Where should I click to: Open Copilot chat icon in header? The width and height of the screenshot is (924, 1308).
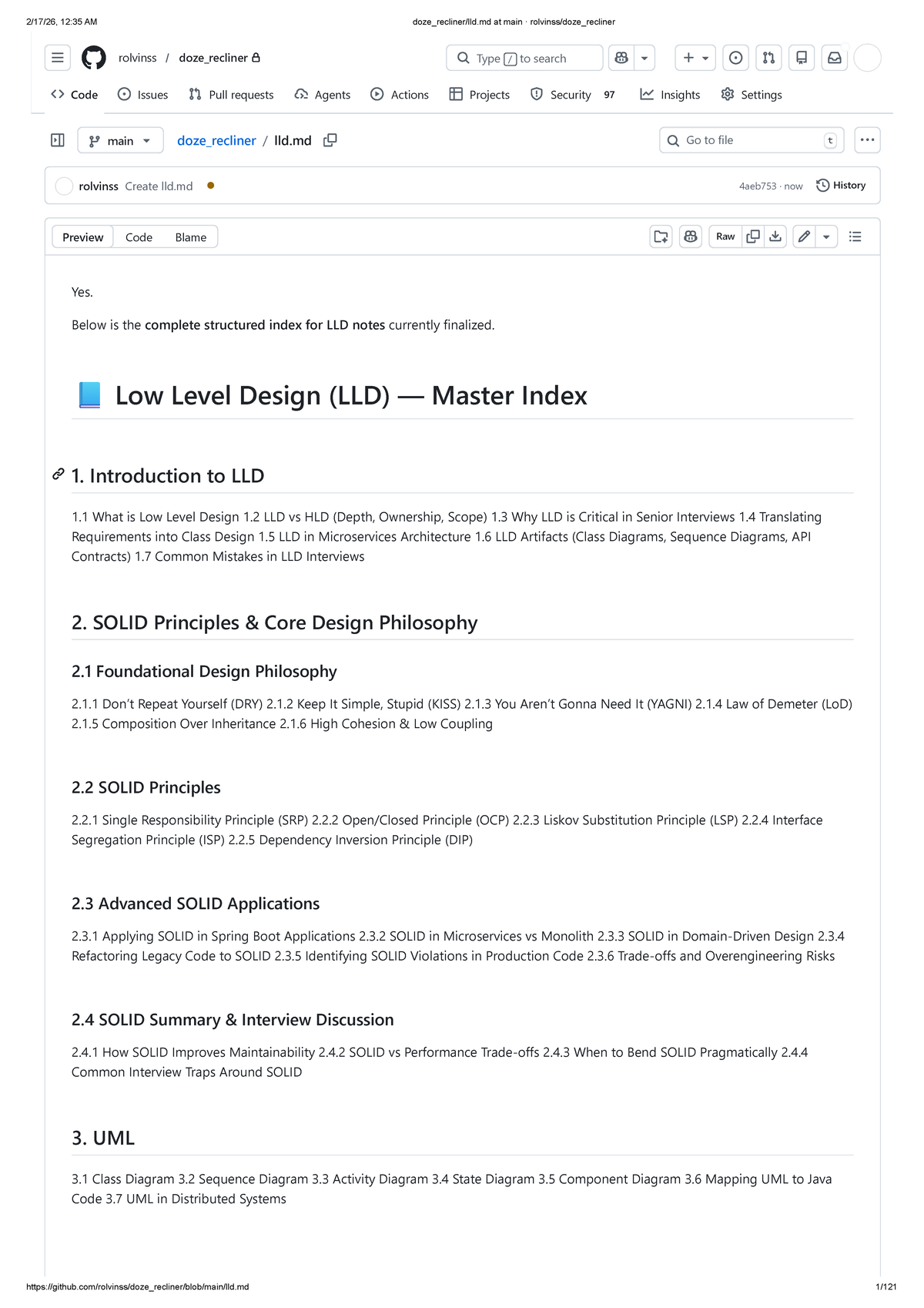(x=621, y=58)
